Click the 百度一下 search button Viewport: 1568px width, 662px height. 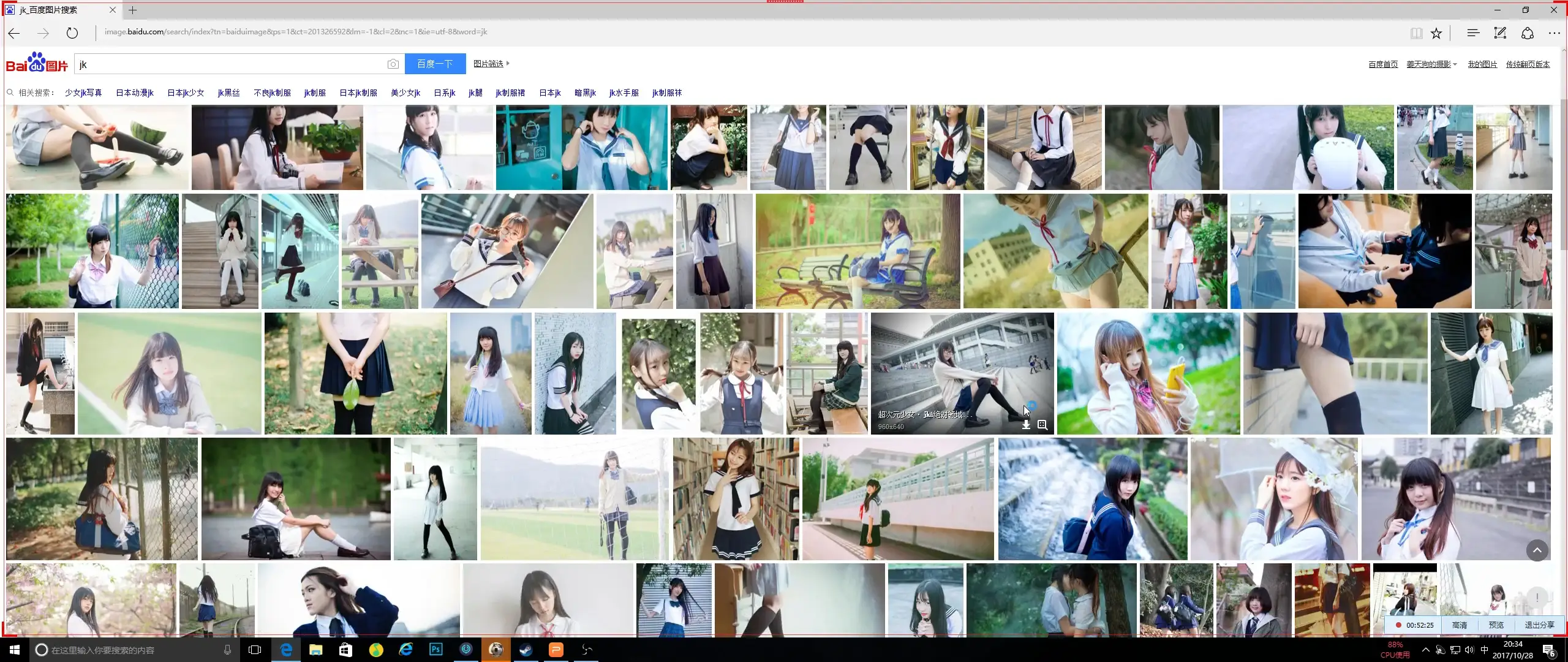[x=435, y=64]
